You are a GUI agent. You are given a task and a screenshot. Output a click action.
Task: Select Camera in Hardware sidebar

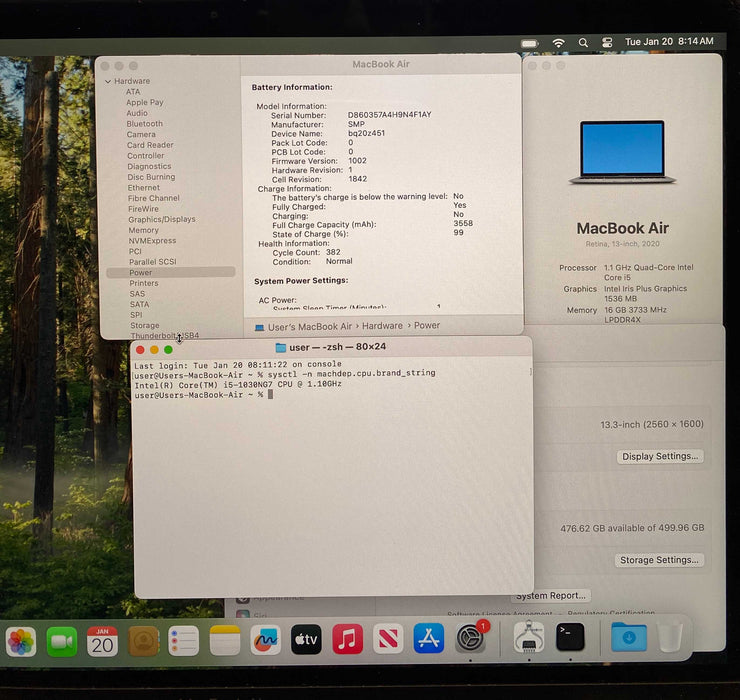pyautogui.click(x=141, y=134)
